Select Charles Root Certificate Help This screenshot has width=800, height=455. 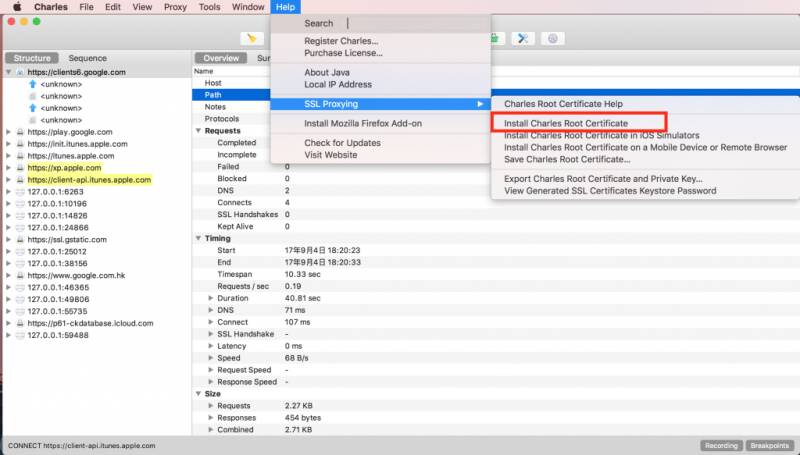pos(563,104)
